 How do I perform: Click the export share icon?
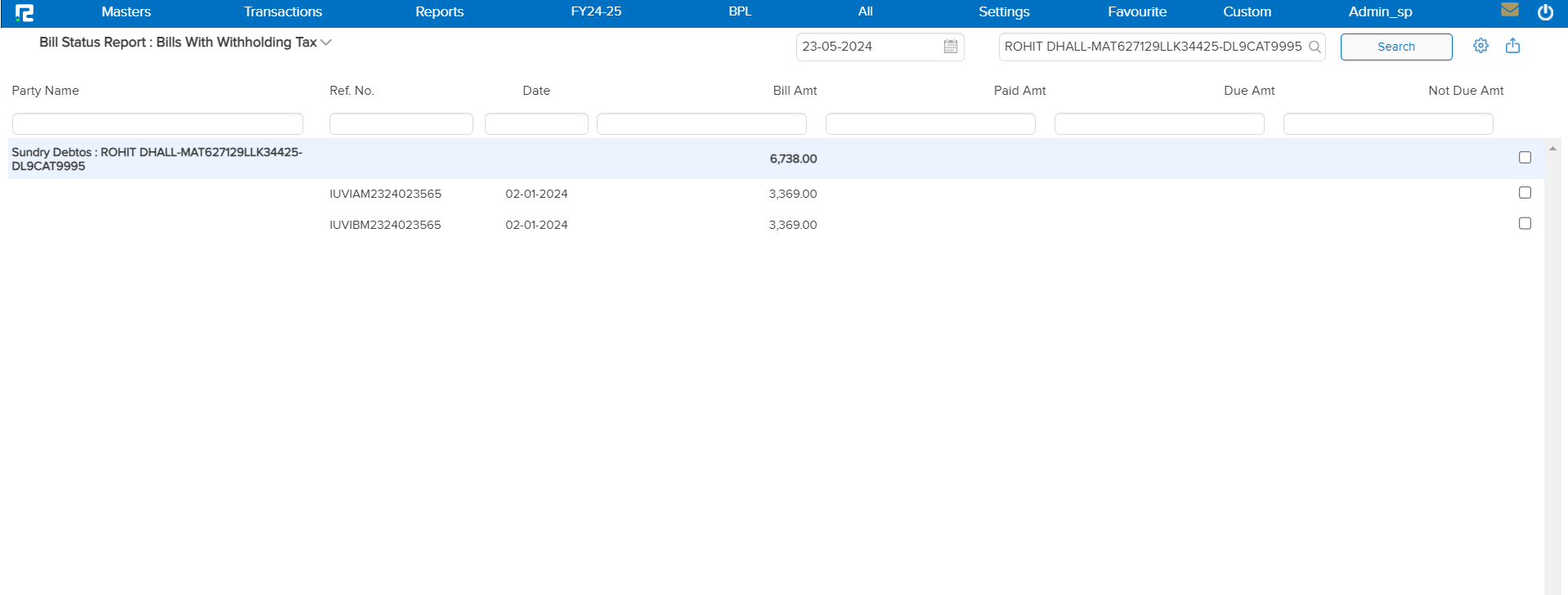pos(1512,46)
